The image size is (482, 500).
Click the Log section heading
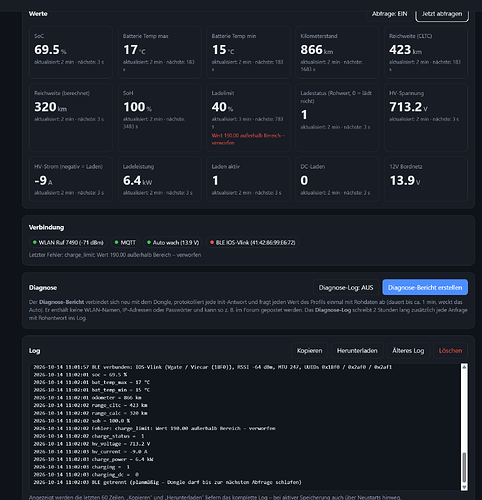34,351
